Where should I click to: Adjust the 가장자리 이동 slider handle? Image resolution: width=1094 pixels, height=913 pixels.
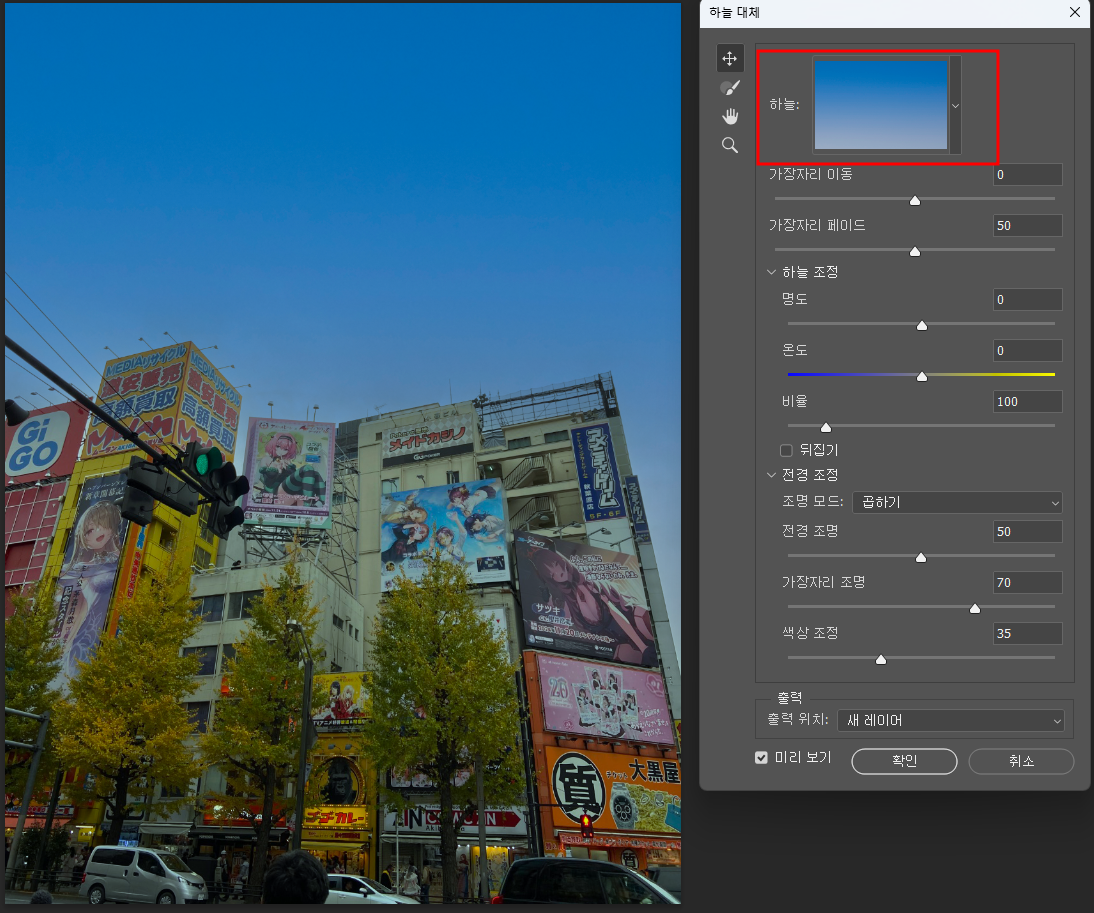pos(915,201)
